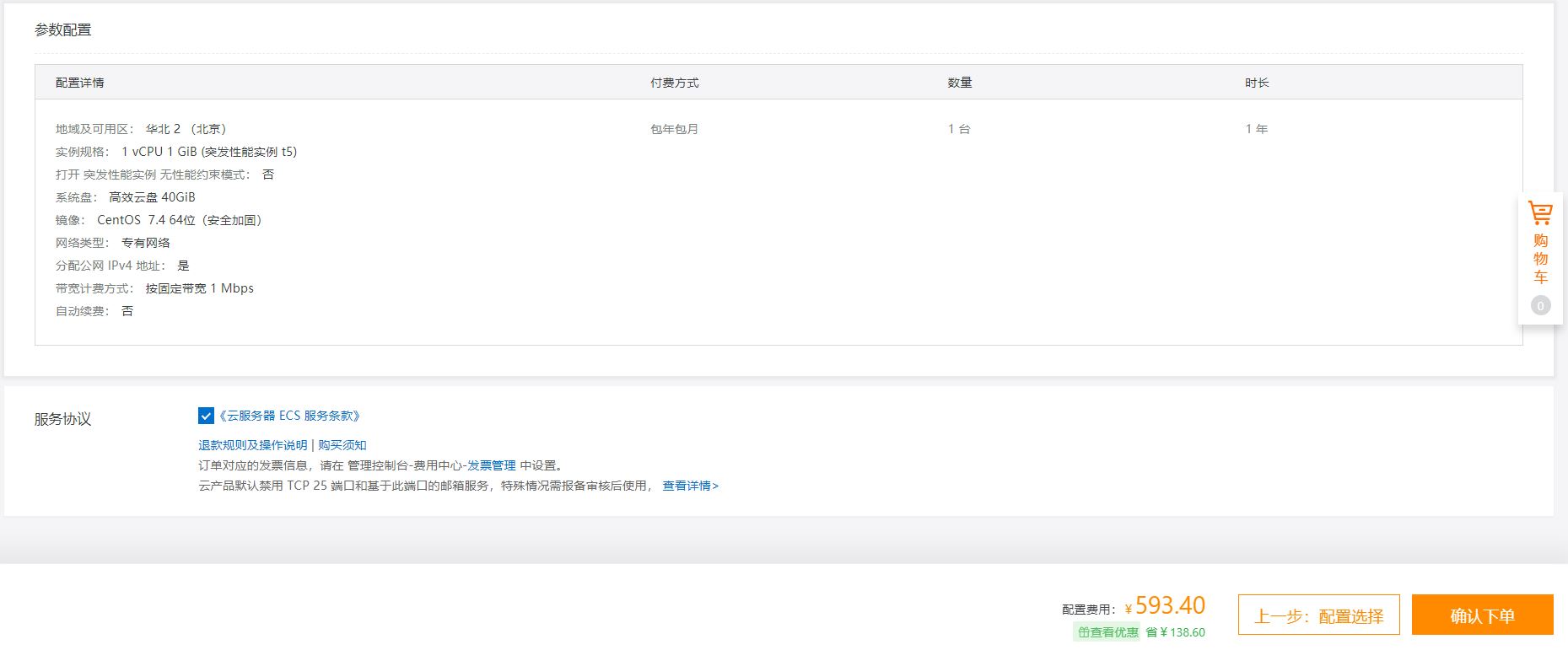
Task: Open the 购买须知 link
Action: [x=342, y=445]
